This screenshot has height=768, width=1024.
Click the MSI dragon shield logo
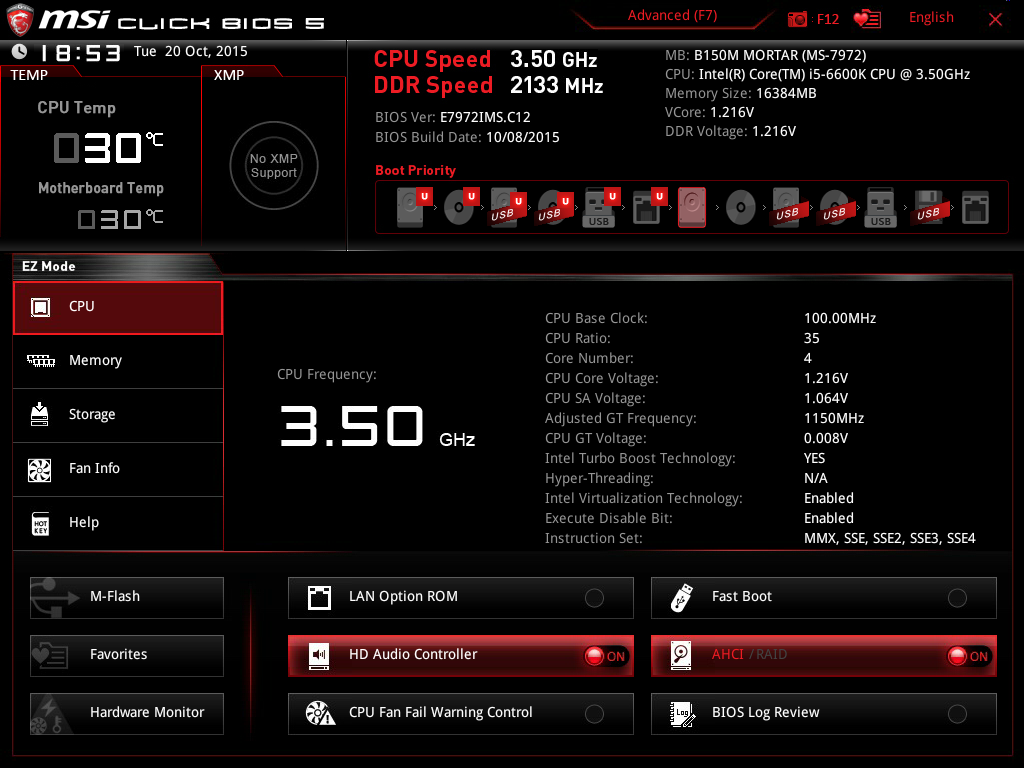point(20,20)
